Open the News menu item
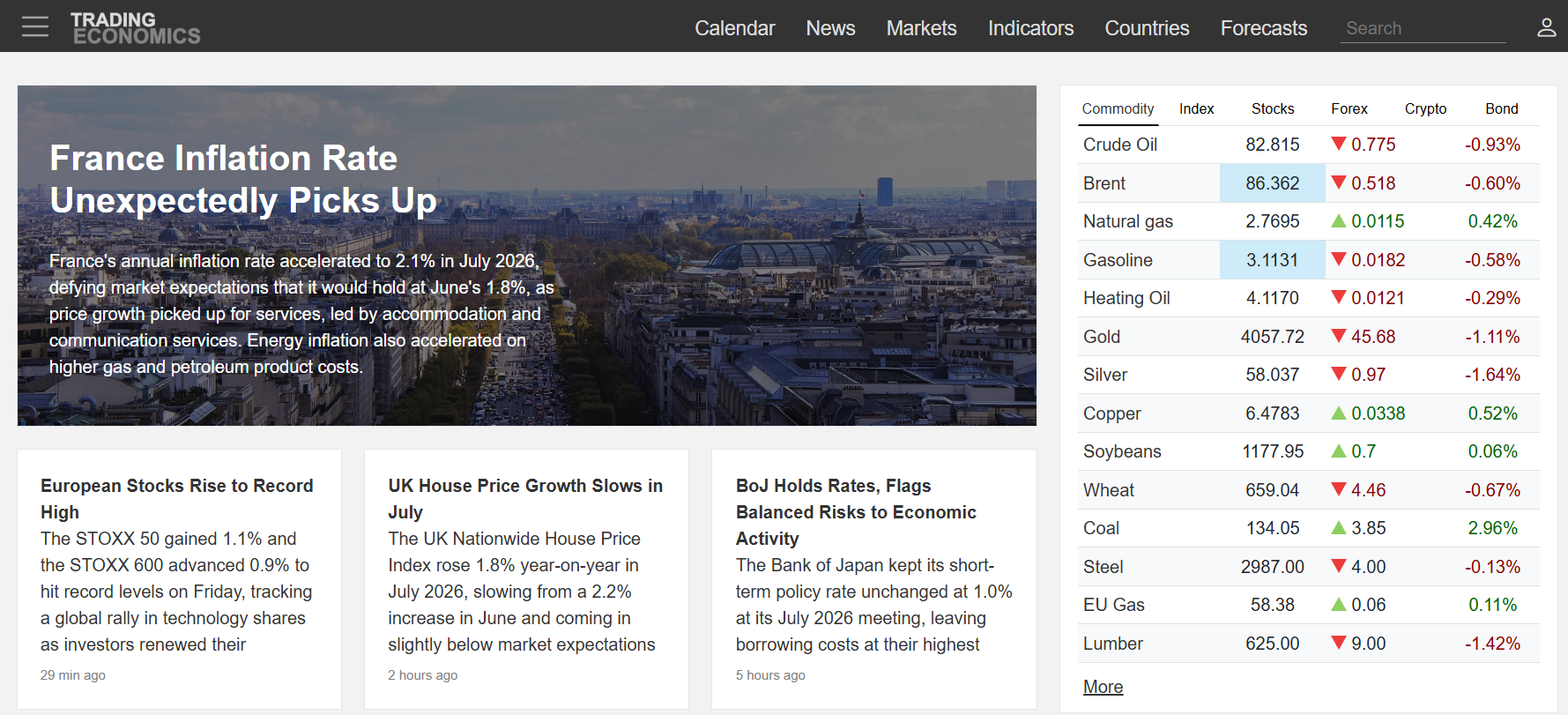 (x=830, y=28)
